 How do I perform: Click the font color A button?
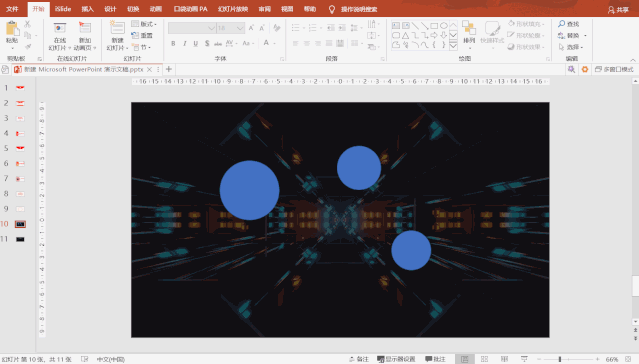(266, 43)
